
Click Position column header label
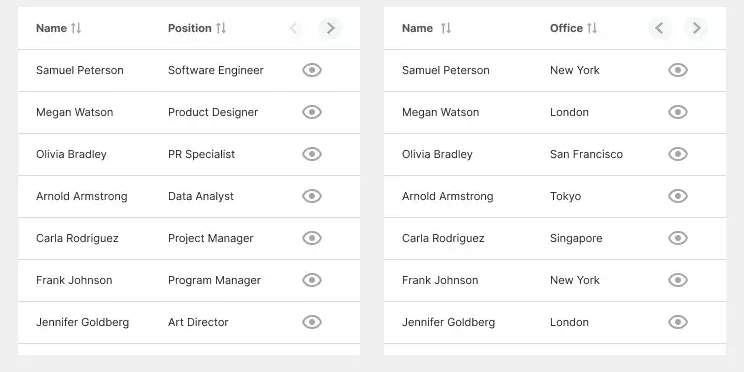(190, 28)
